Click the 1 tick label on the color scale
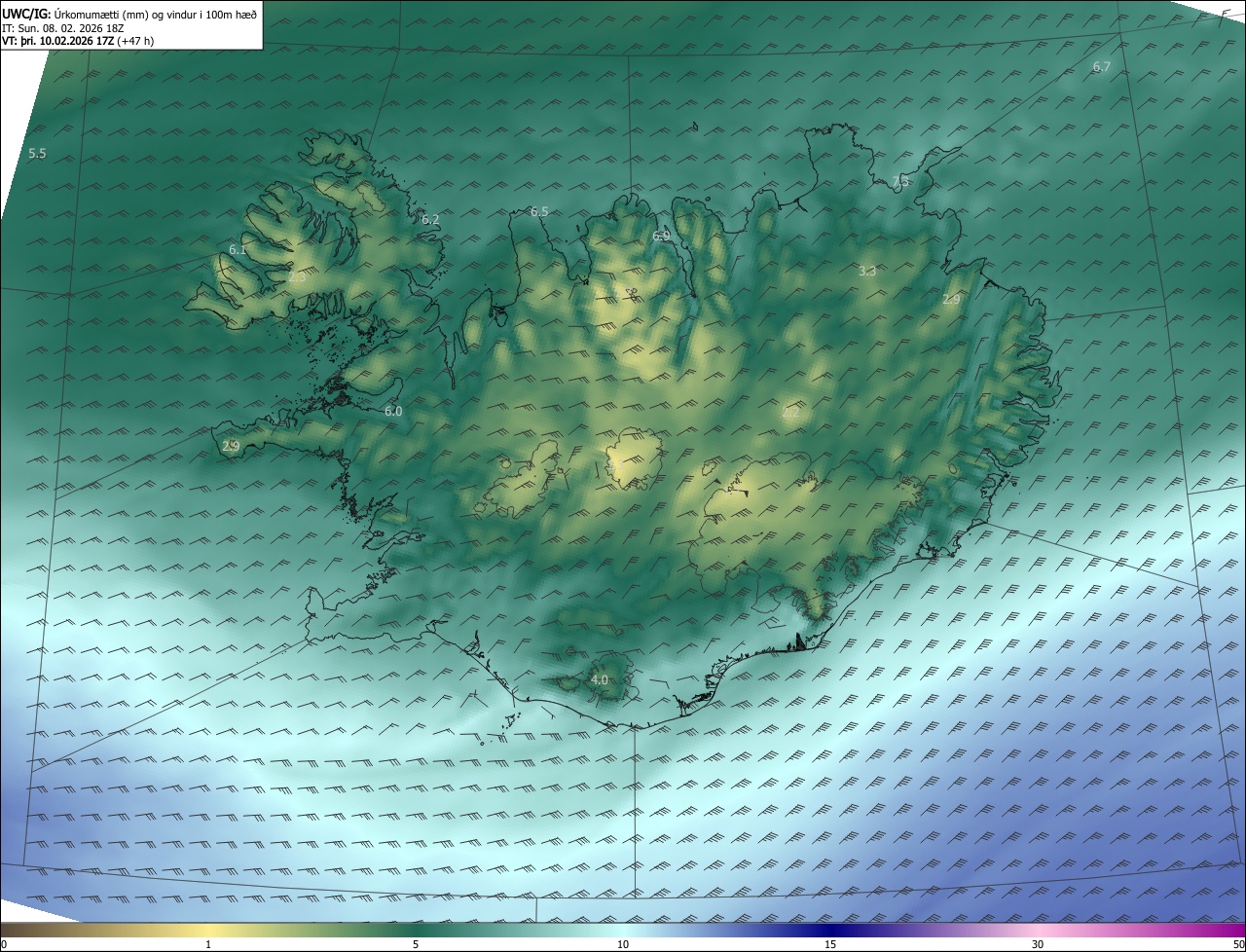 (x=208, y=944)
